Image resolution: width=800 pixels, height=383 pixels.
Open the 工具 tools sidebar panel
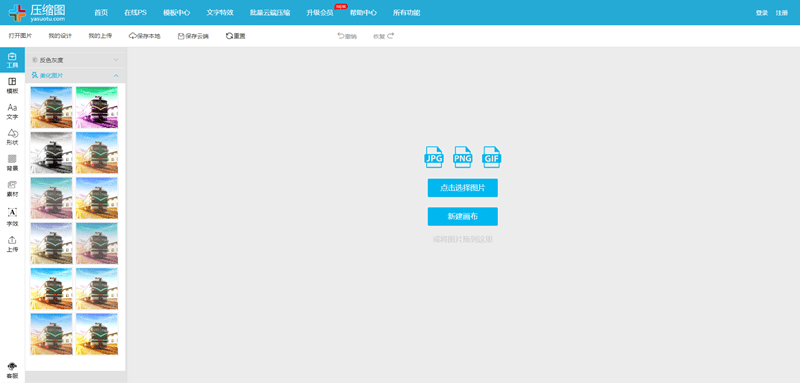tap(12, 60)
